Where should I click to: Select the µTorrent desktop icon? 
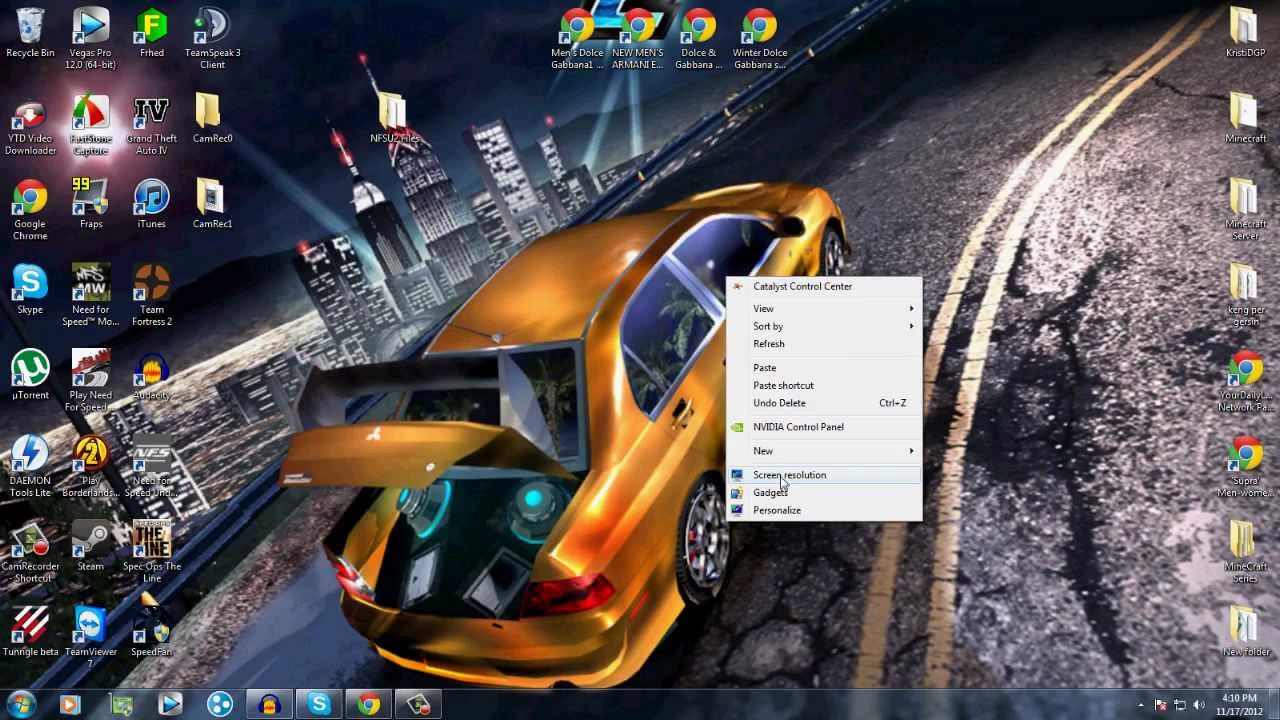(x=30, y=376)
